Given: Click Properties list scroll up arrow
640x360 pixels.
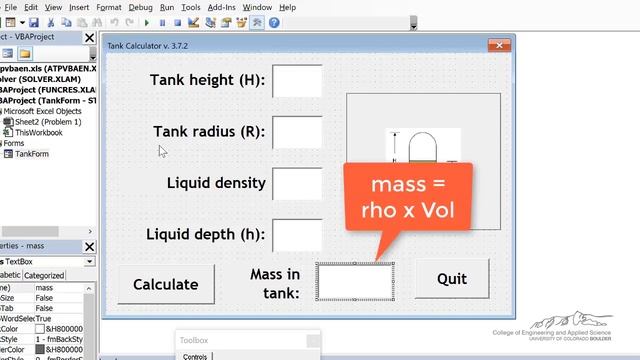Looking at the screenshot, I should tap(89, 289).
